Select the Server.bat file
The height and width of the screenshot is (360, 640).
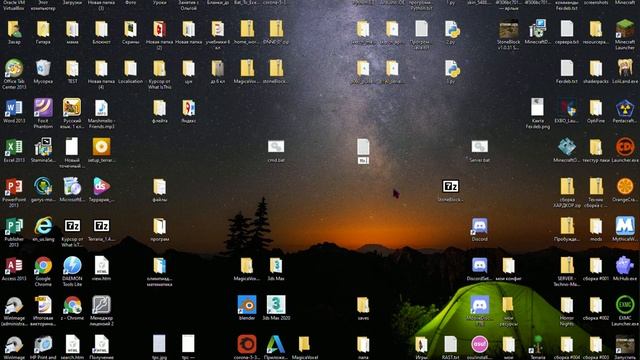point(480,147)
